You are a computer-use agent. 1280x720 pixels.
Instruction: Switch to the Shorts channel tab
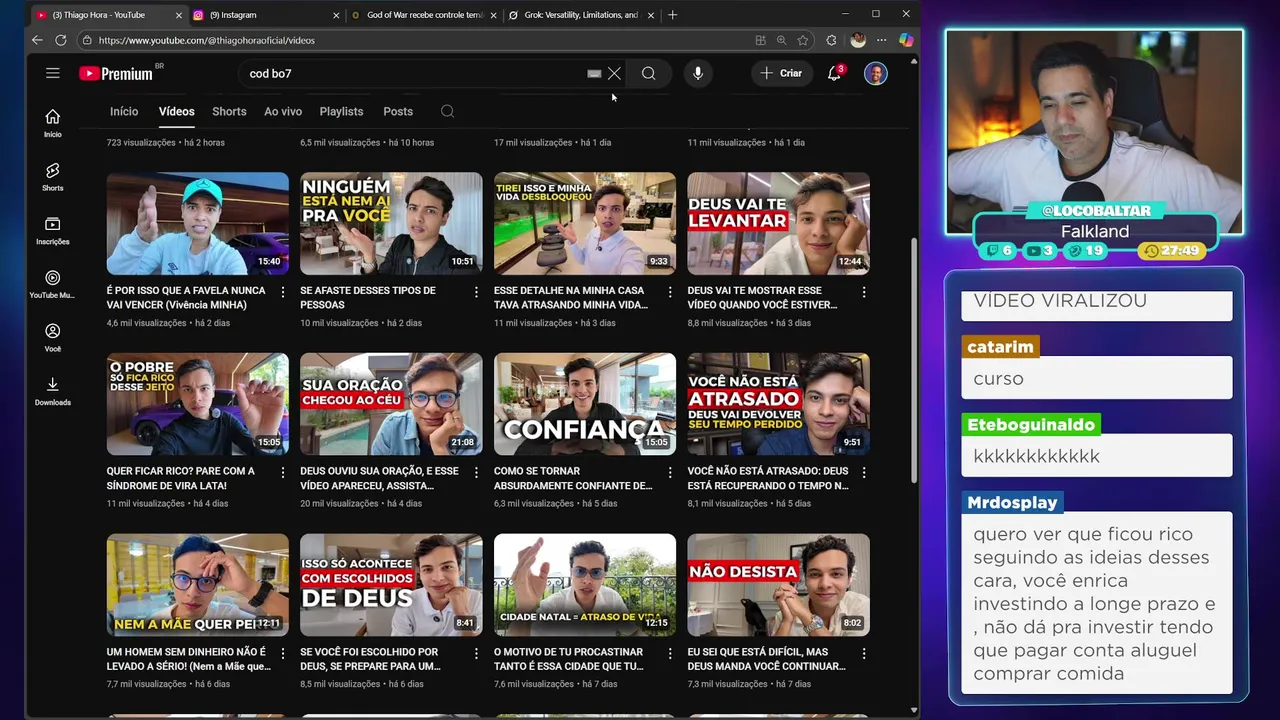click(229, 111)
